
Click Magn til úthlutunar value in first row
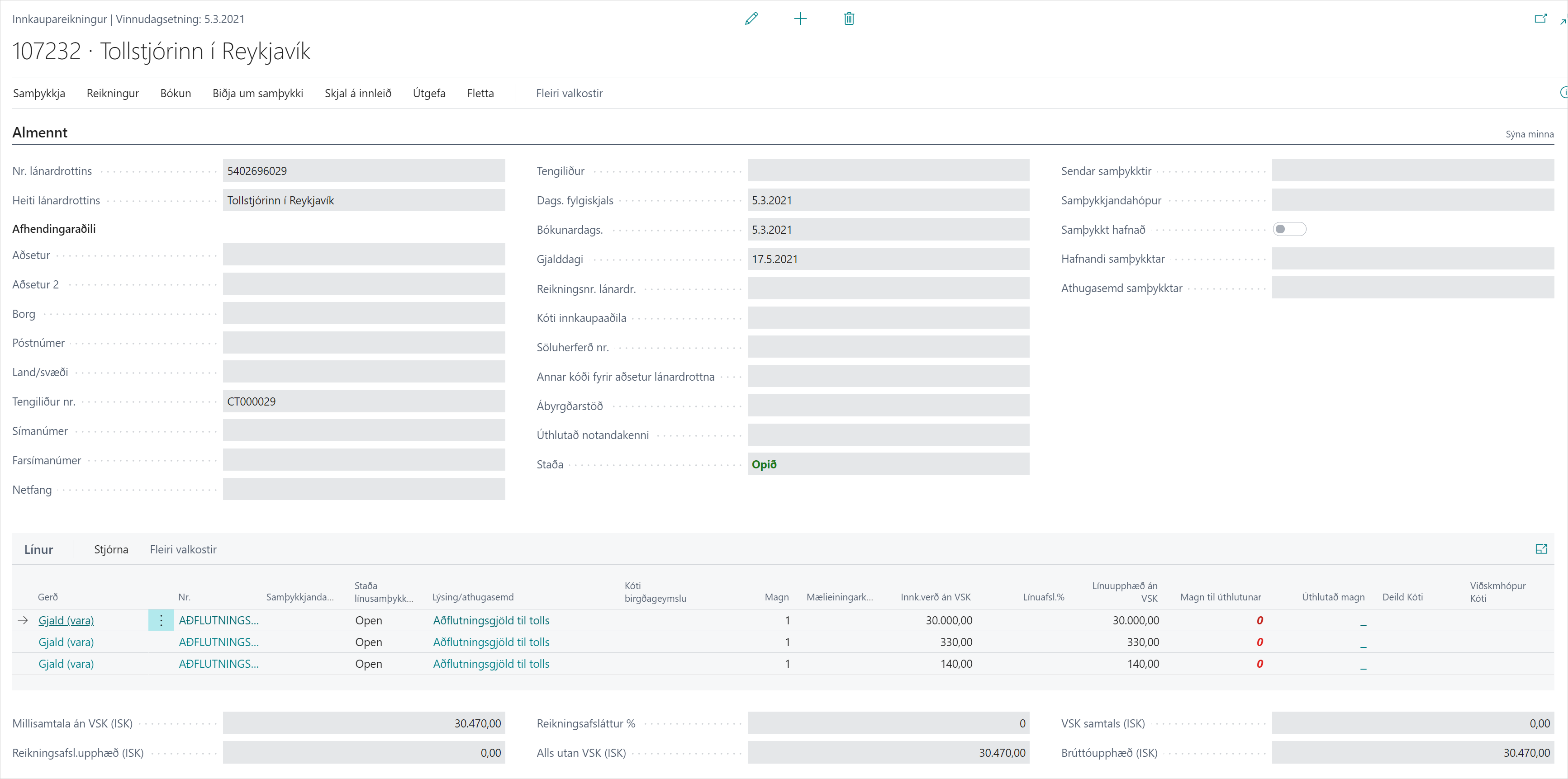tap(1259, 620)
